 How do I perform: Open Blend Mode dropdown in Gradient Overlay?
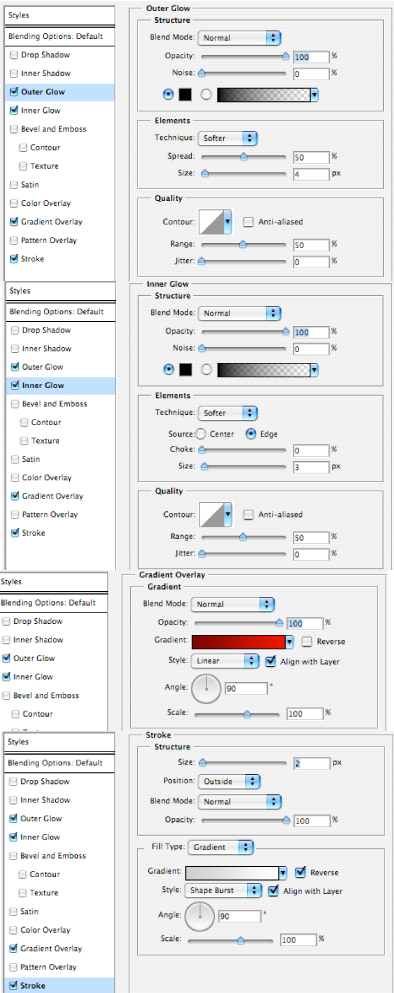click(x=232, y=604)
